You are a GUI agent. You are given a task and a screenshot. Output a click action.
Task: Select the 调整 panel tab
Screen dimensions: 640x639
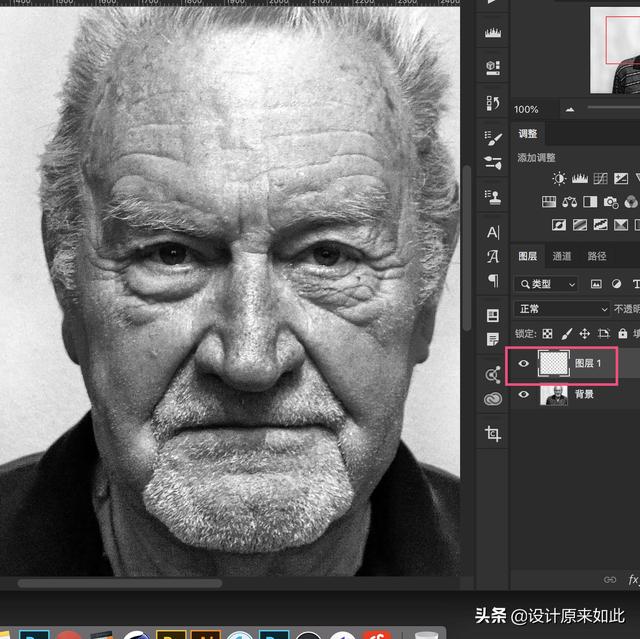528,134
